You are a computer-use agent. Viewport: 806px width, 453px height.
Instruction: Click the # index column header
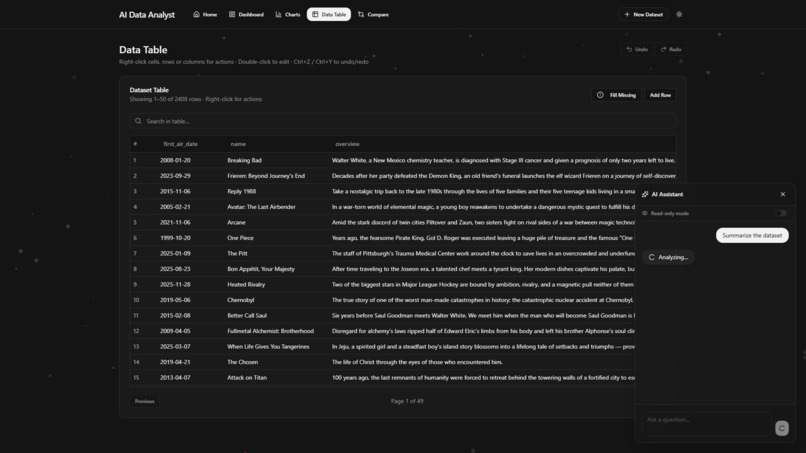pos(135,144)
